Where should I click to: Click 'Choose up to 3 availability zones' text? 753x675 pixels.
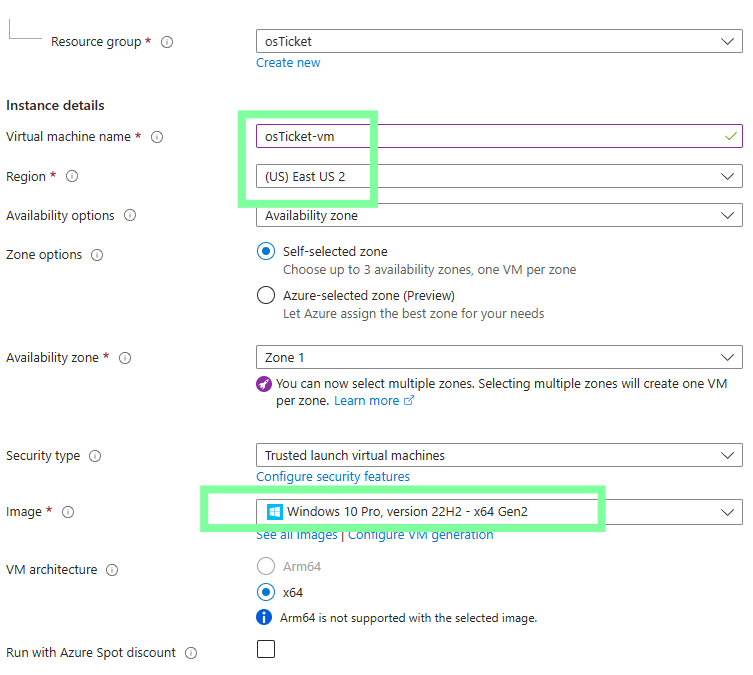point(429,270)
